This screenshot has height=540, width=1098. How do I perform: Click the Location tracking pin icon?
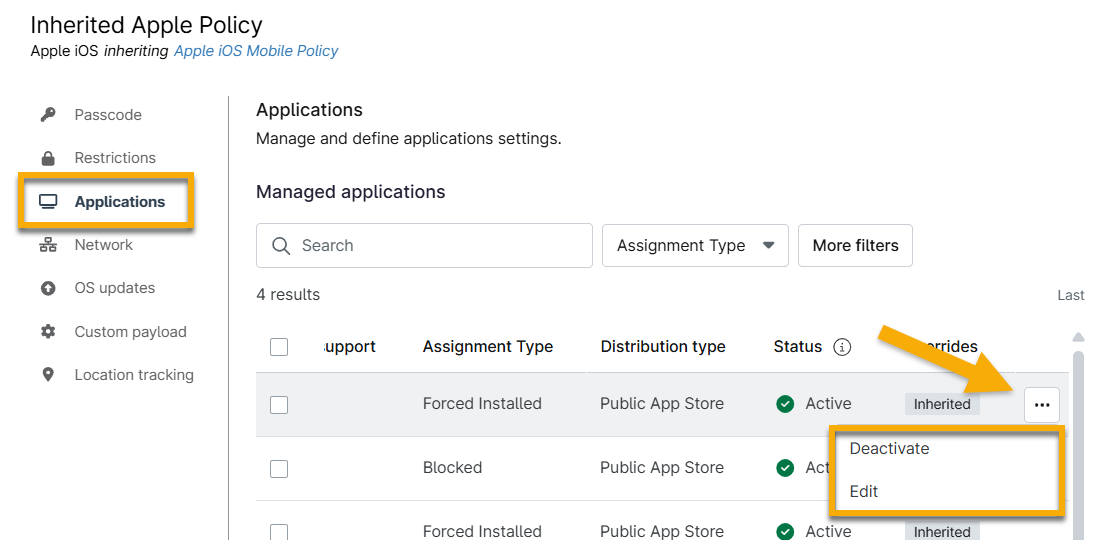click(x=48, y=375)
